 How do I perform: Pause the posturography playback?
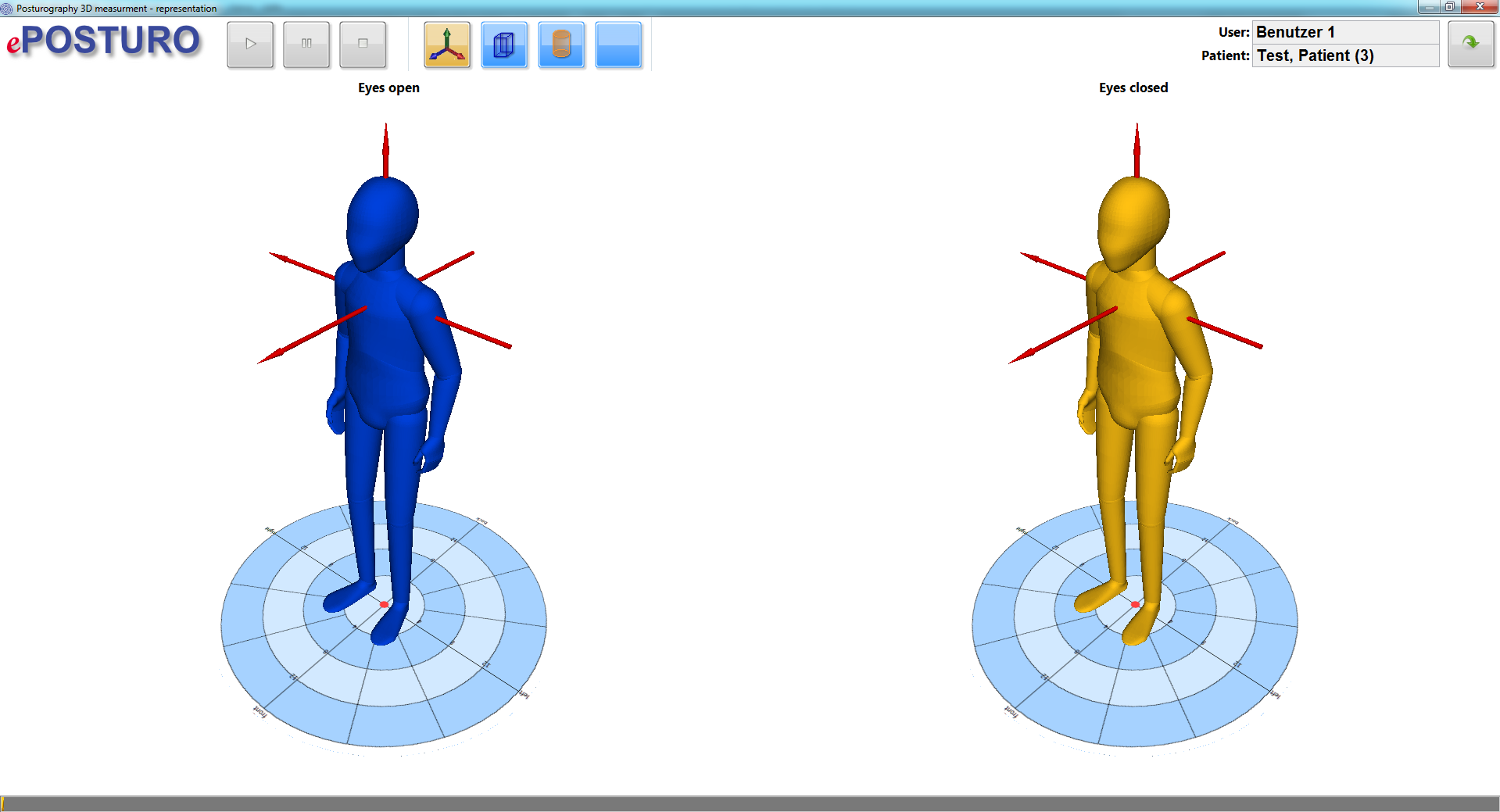pos(306,45)
